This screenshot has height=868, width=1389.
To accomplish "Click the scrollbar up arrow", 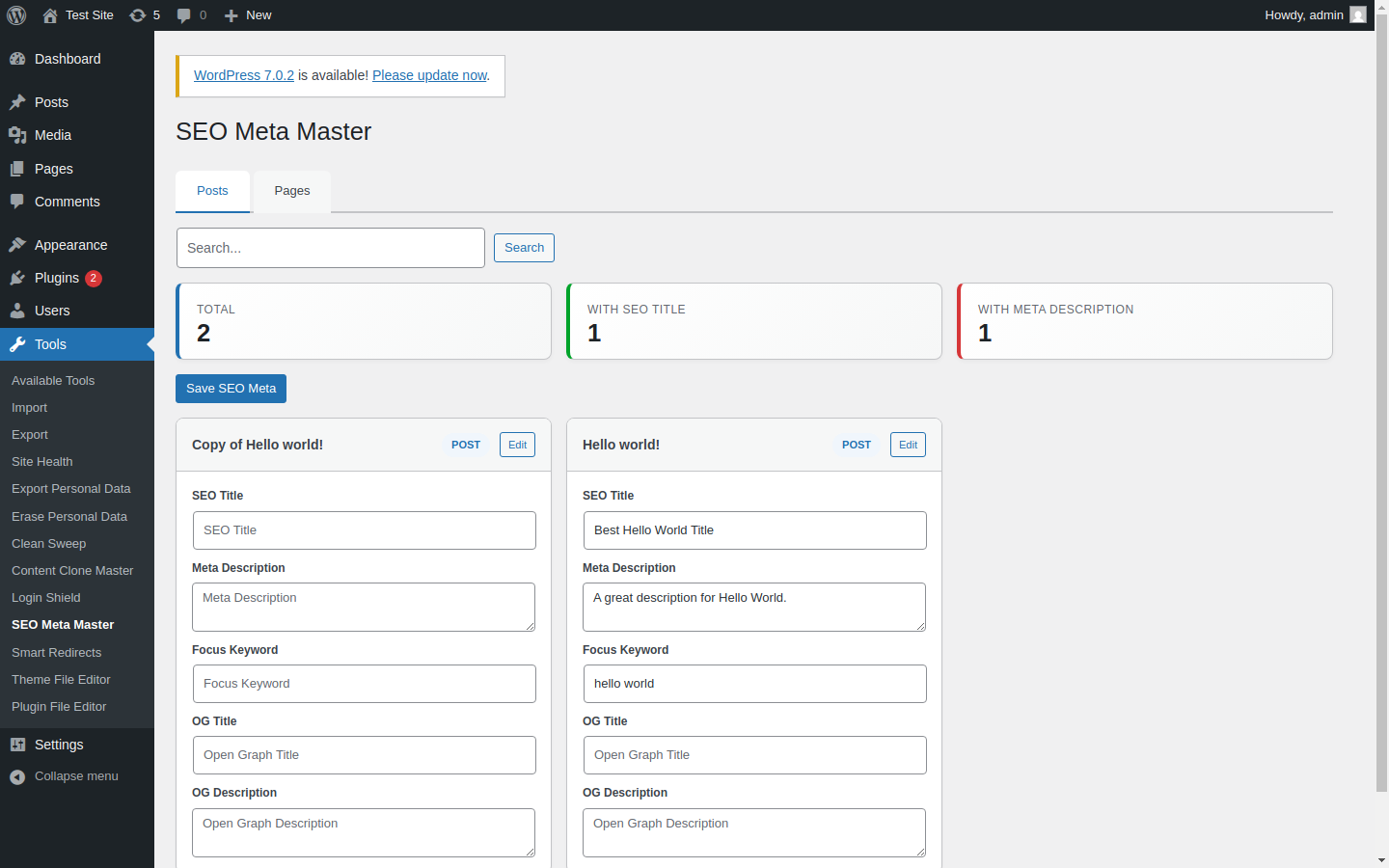I will pos(1381,8).
